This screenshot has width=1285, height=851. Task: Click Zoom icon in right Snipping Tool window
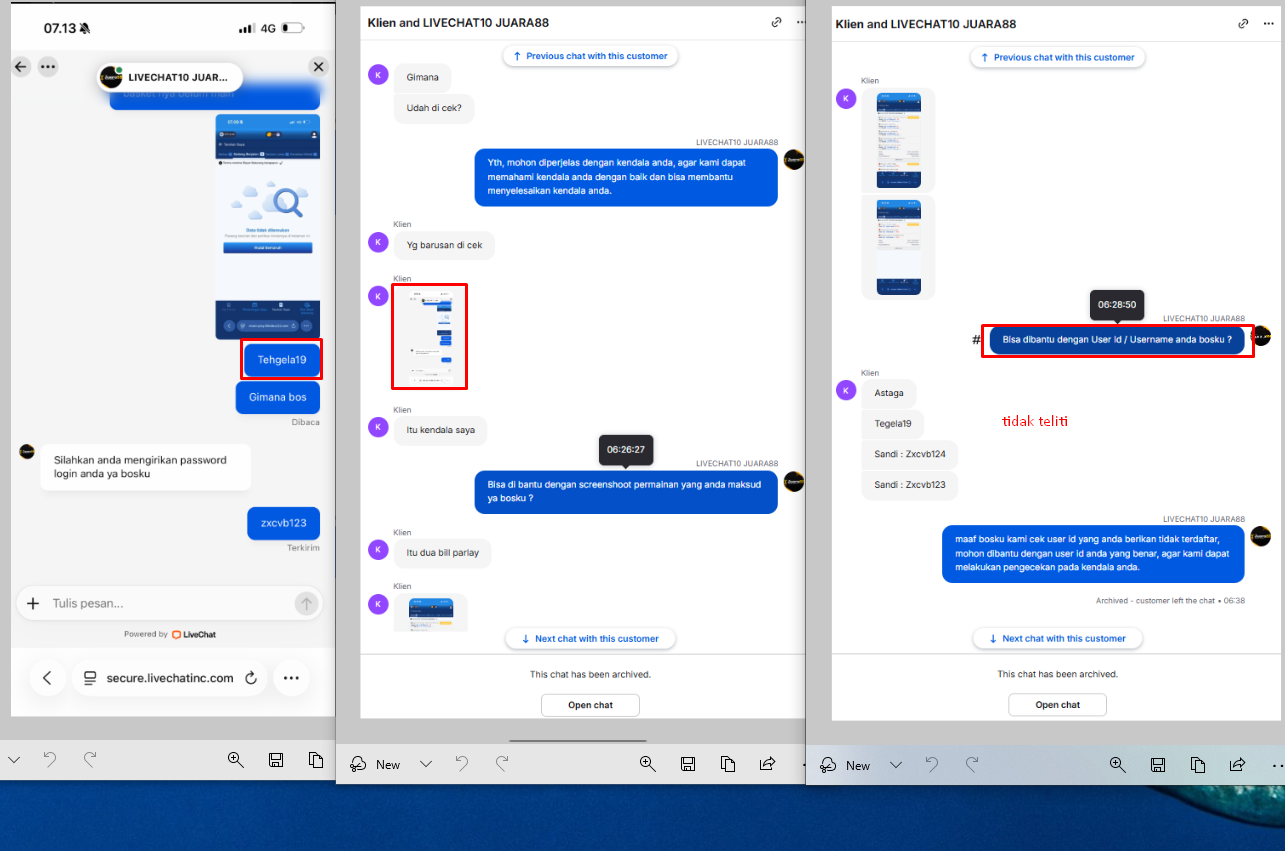(x=1118, y=765)
